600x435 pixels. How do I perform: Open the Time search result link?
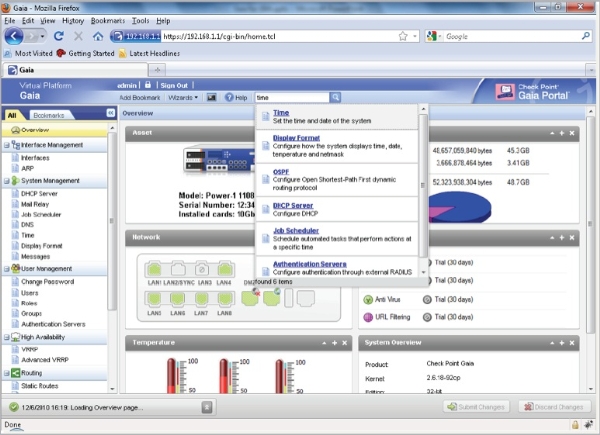point(281,112)
